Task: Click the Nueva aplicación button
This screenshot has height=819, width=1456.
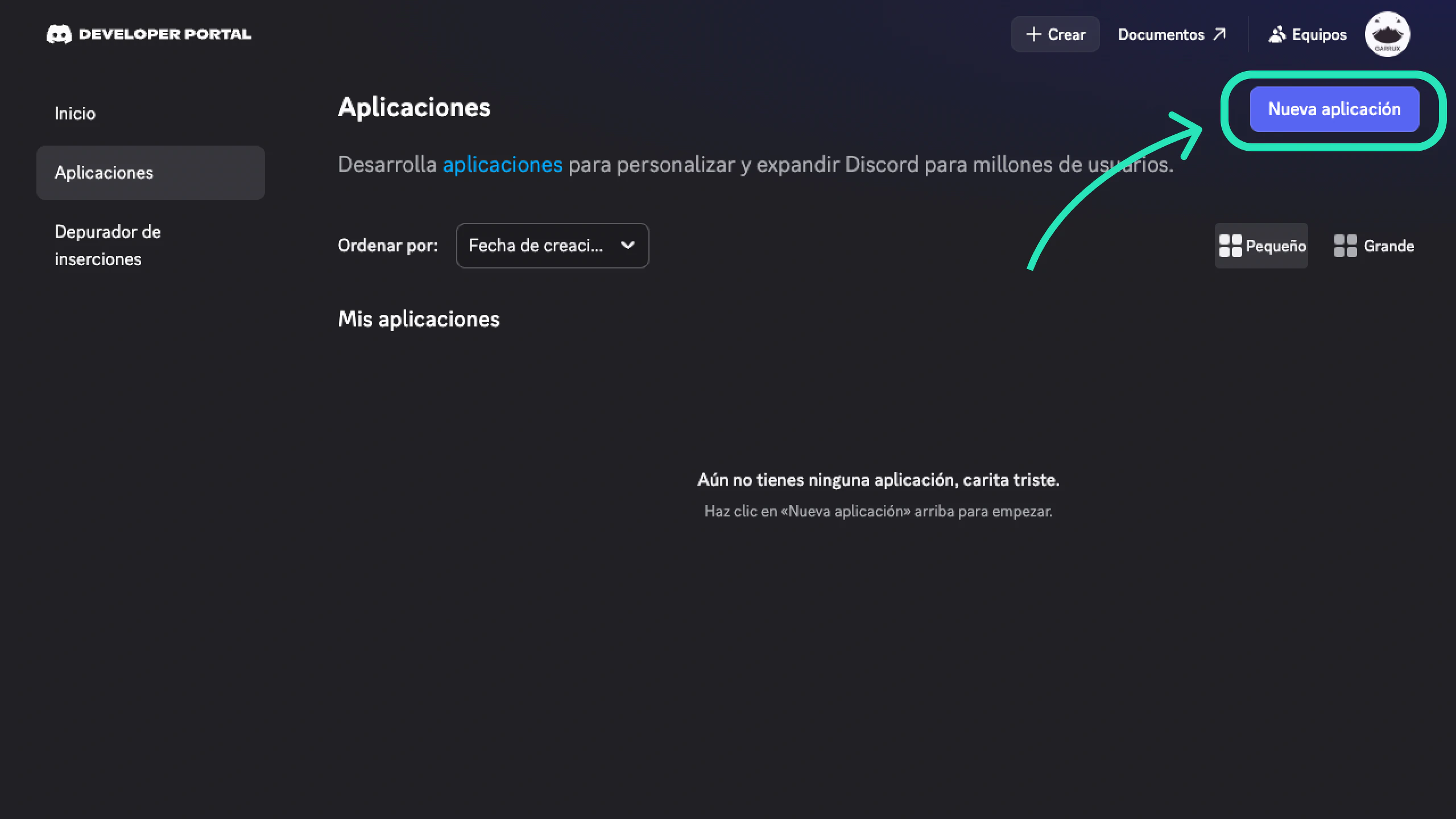Action: coord(1334,109)
